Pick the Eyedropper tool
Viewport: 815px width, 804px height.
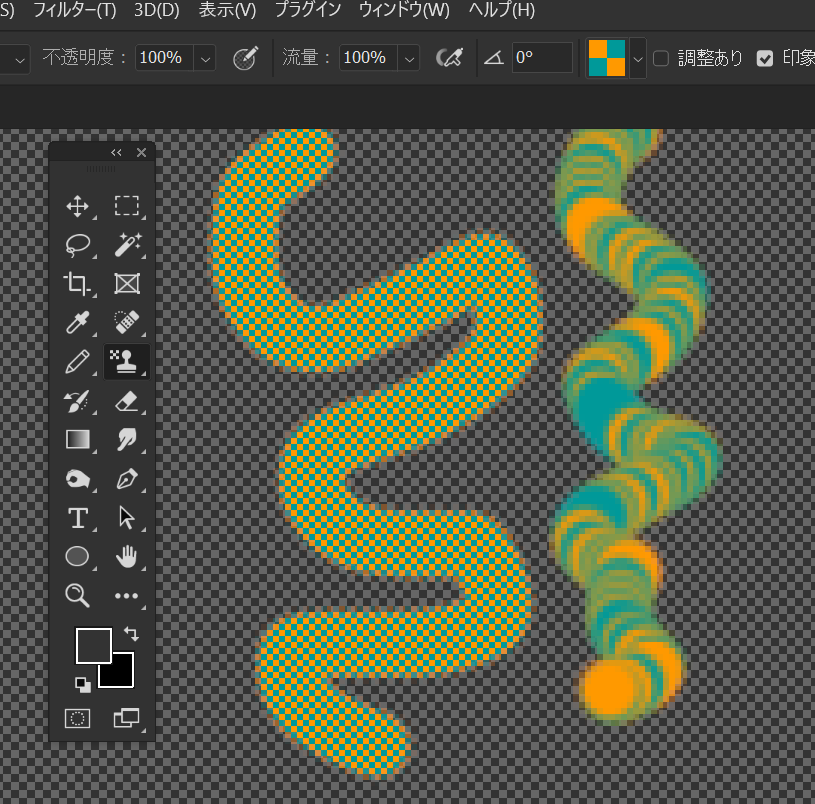77,322
